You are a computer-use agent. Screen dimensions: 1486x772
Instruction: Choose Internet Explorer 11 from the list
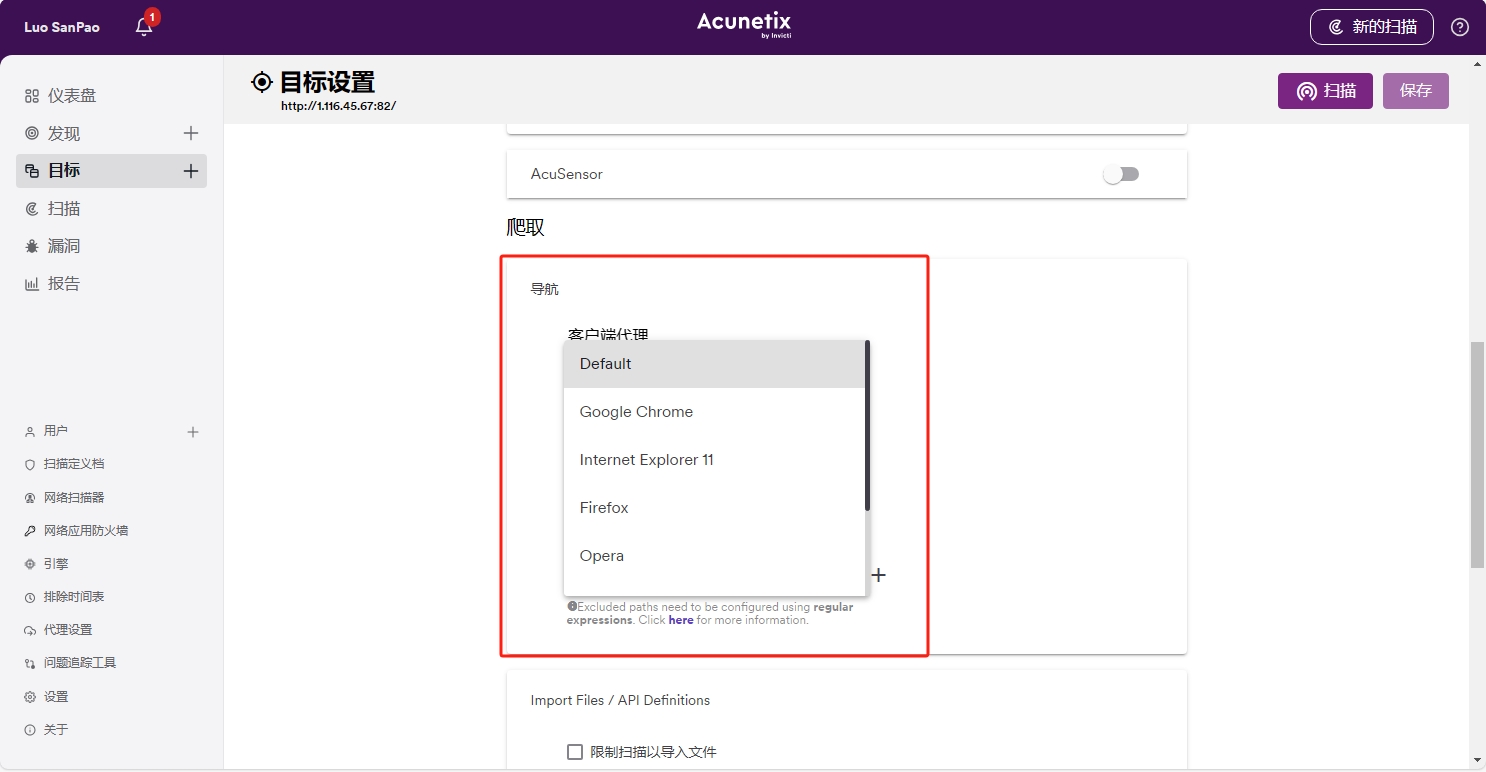click(x=714, y=460)
